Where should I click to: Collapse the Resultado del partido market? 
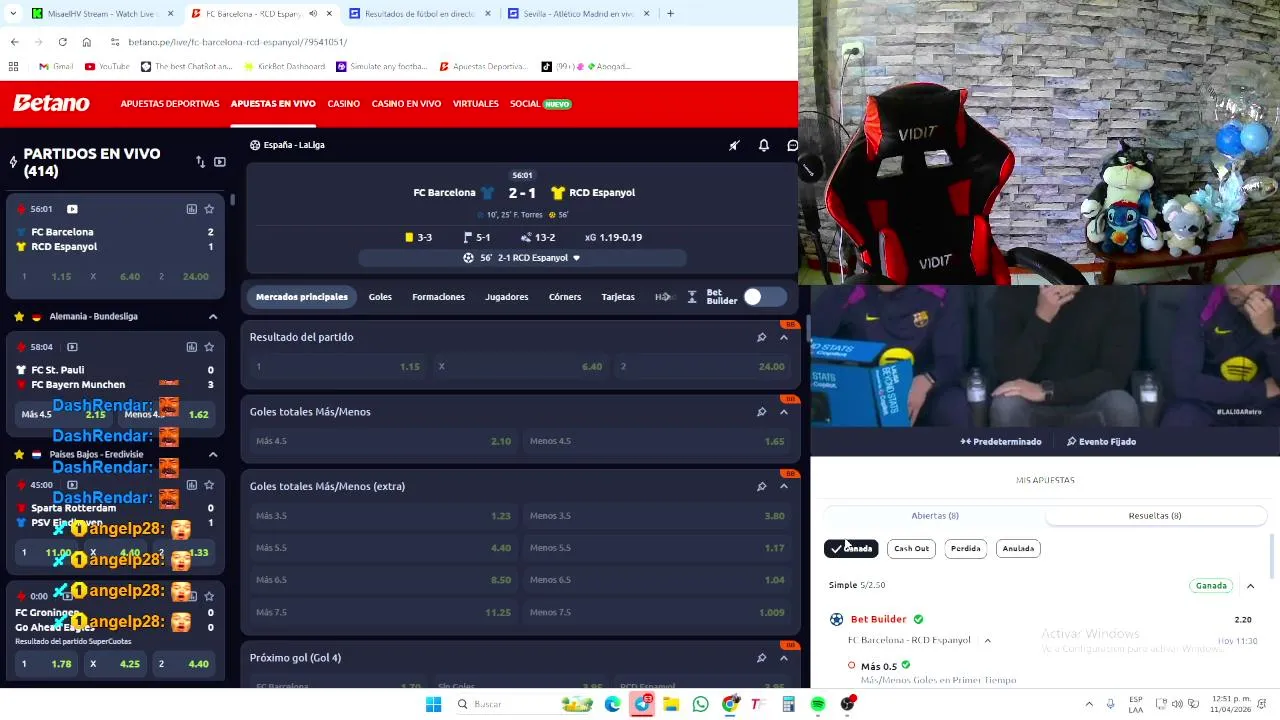coord(784,337)
